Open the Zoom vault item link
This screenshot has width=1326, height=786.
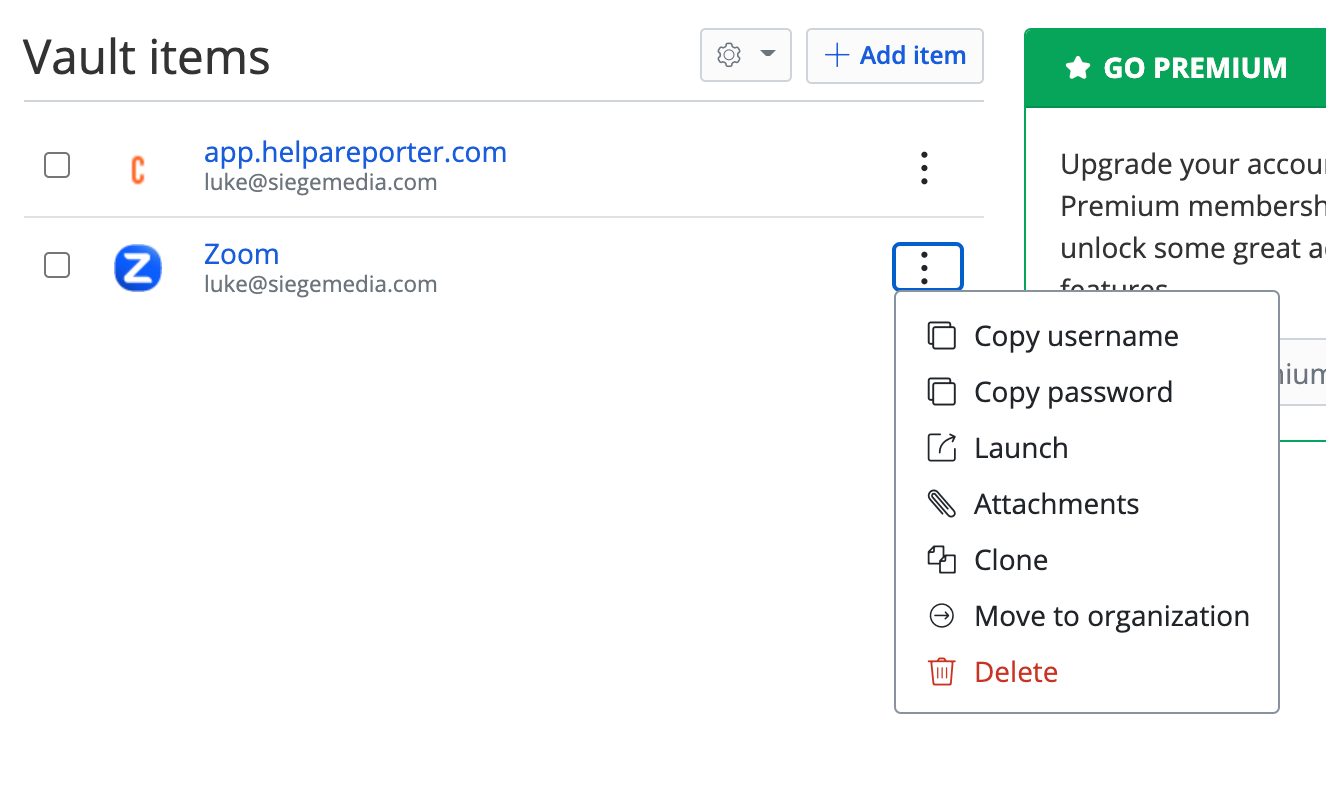241,253
